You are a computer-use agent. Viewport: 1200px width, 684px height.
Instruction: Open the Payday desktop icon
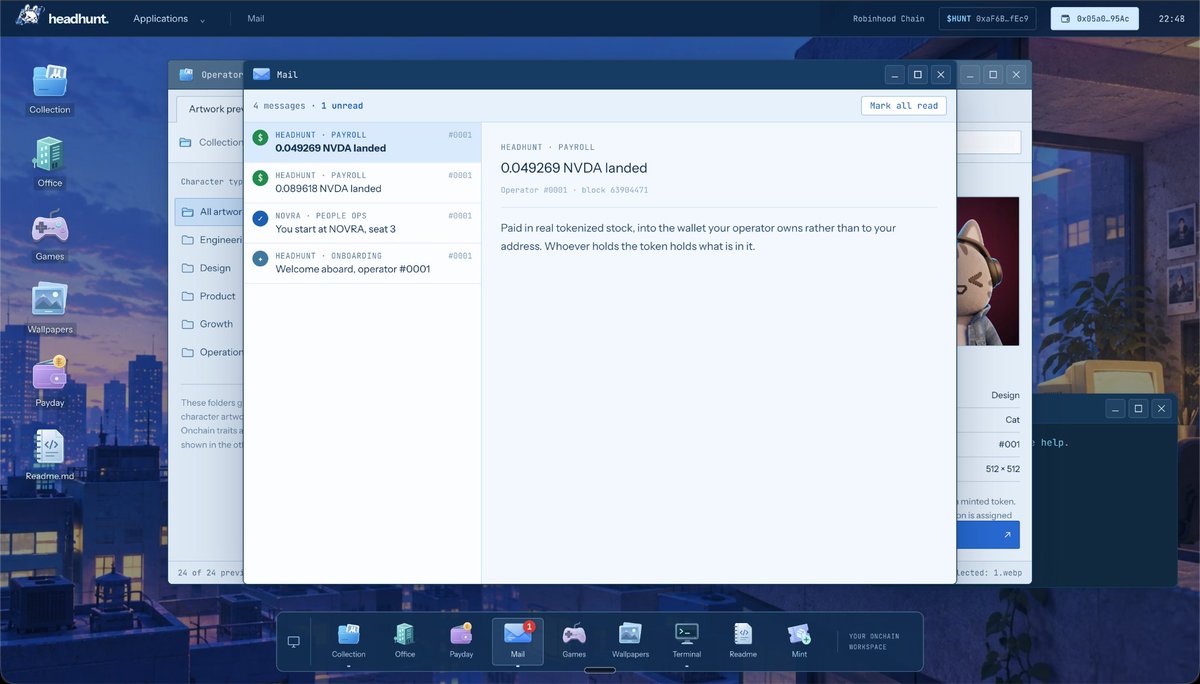[x=50, y=382]
